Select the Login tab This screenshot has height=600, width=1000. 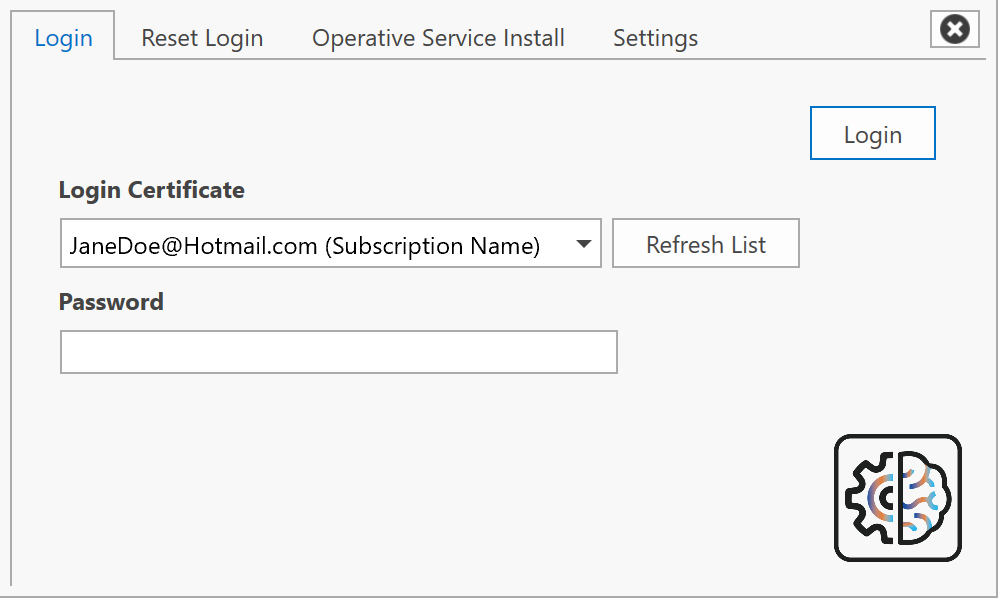63,38
